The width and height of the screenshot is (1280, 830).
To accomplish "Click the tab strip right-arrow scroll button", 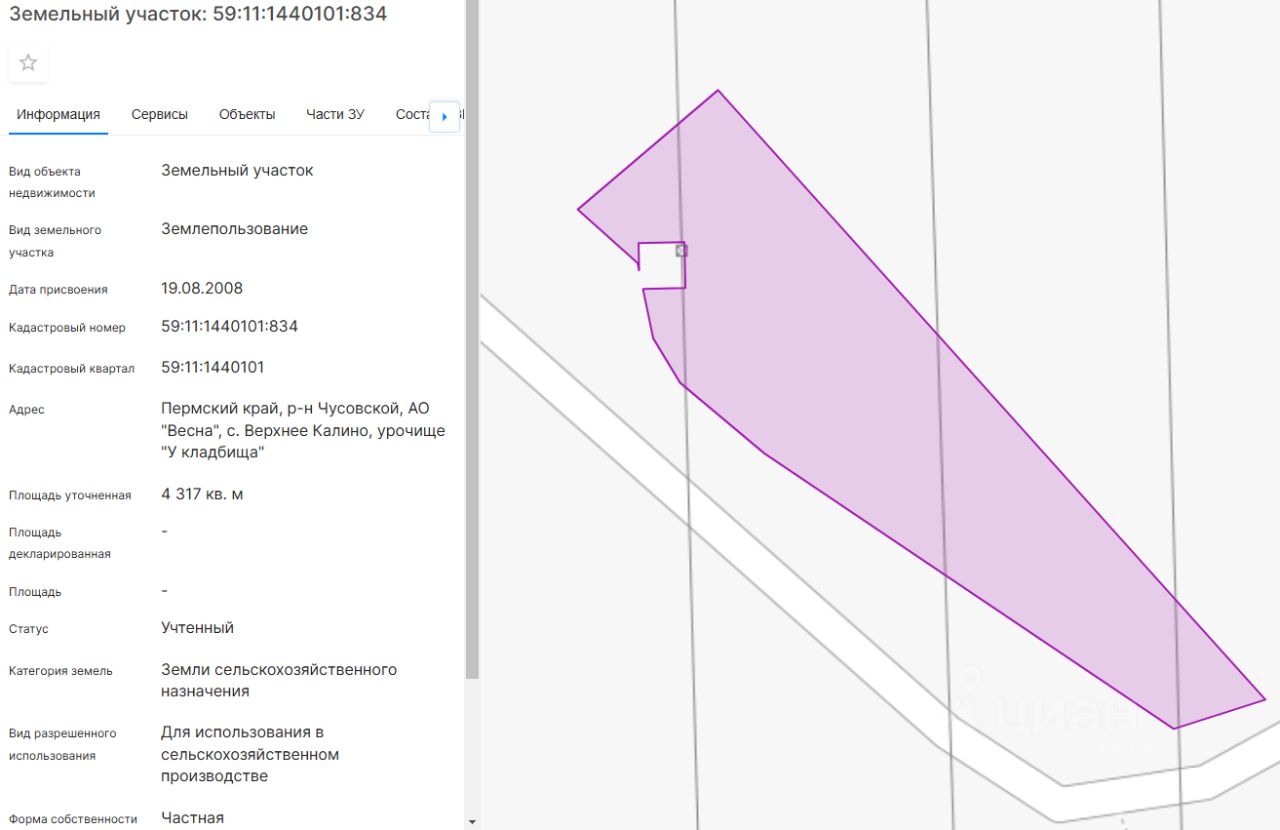I will (x=444, y=116).
